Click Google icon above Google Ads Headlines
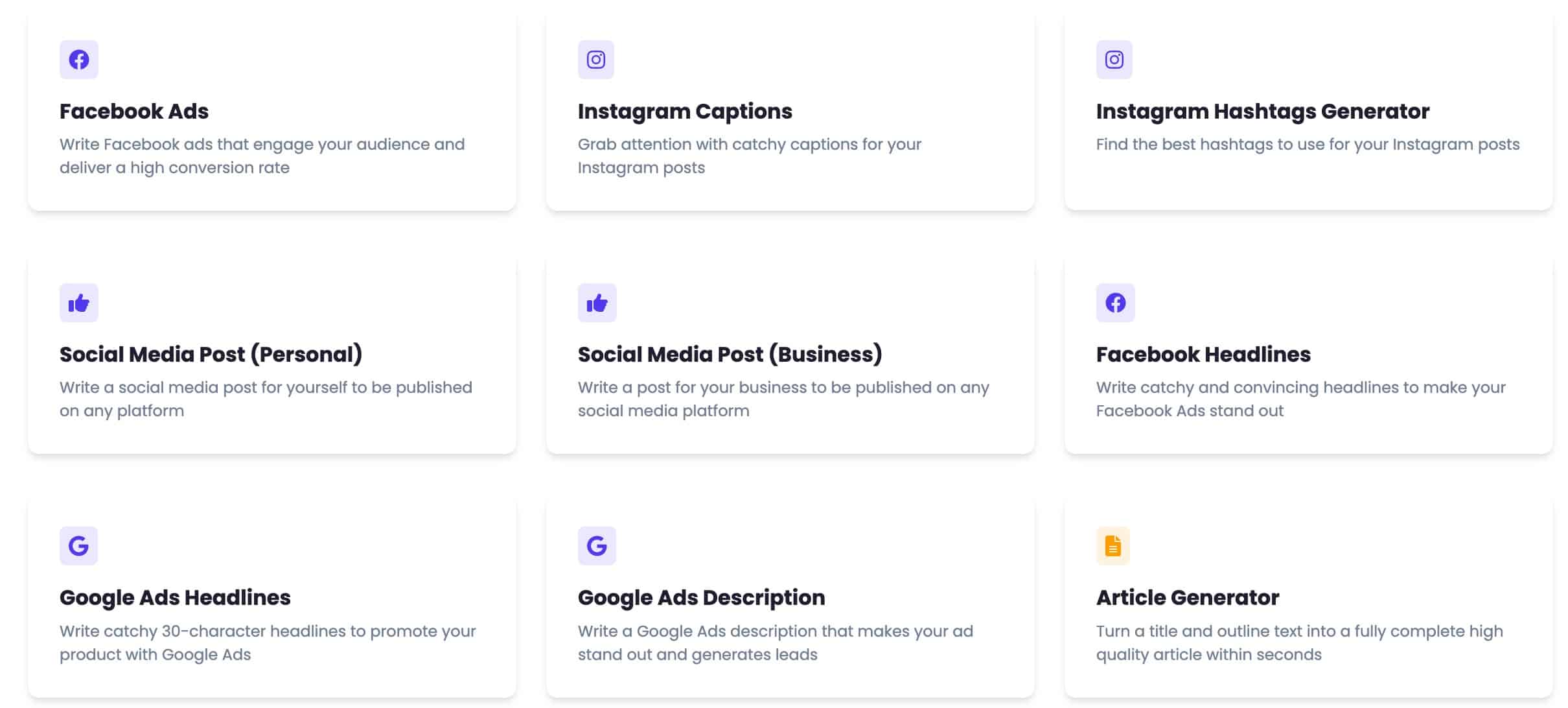The image size is (1568, 708). click(x=79, y=546)
